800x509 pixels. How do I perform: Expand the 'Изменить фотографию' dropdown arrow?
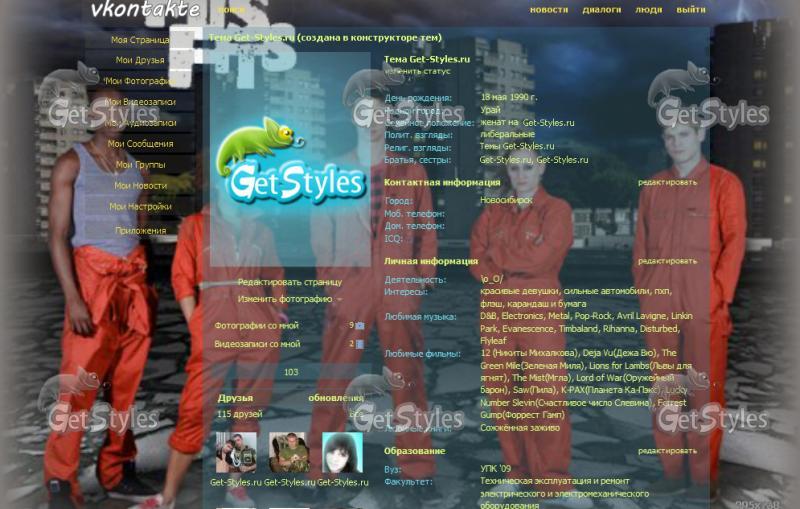(339, 299)
